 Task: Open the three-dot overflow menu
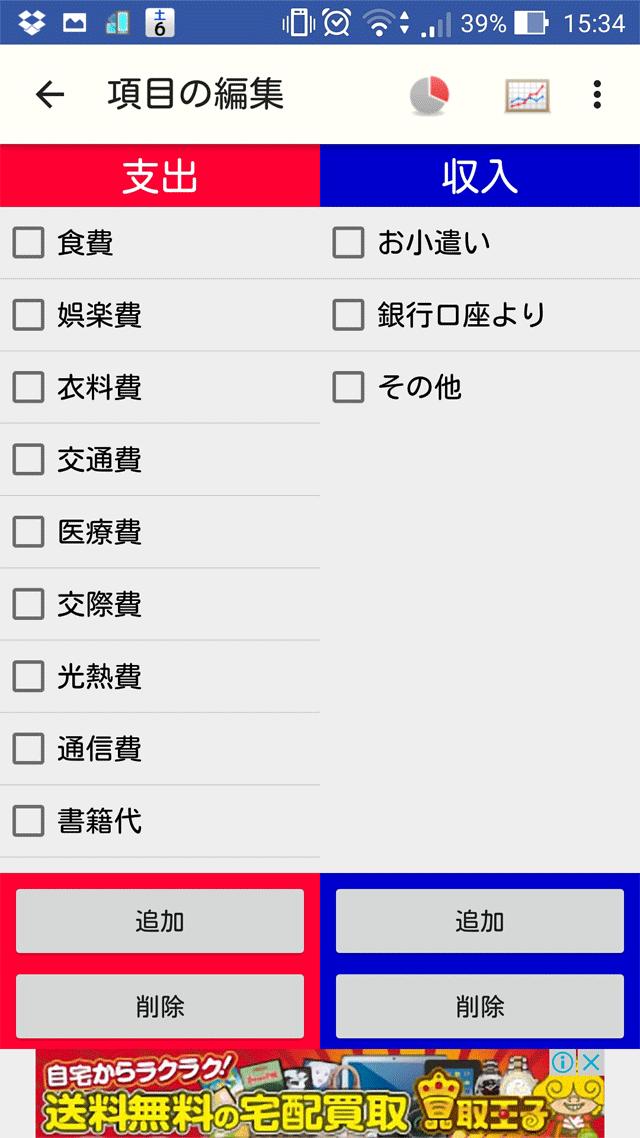(x=597, y=95)
